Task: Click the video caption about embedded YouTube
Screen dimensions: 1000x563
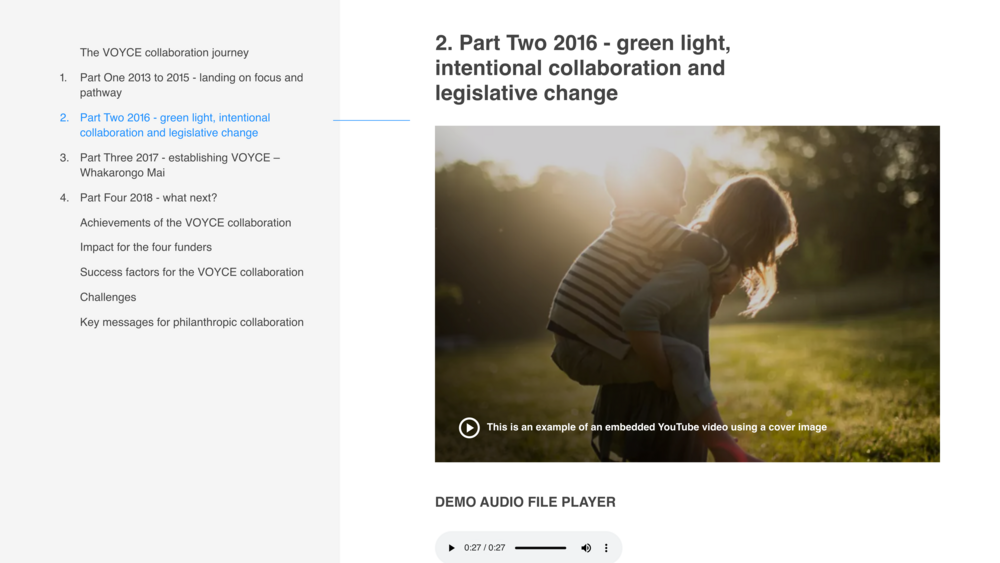Action: click(656, 427)
